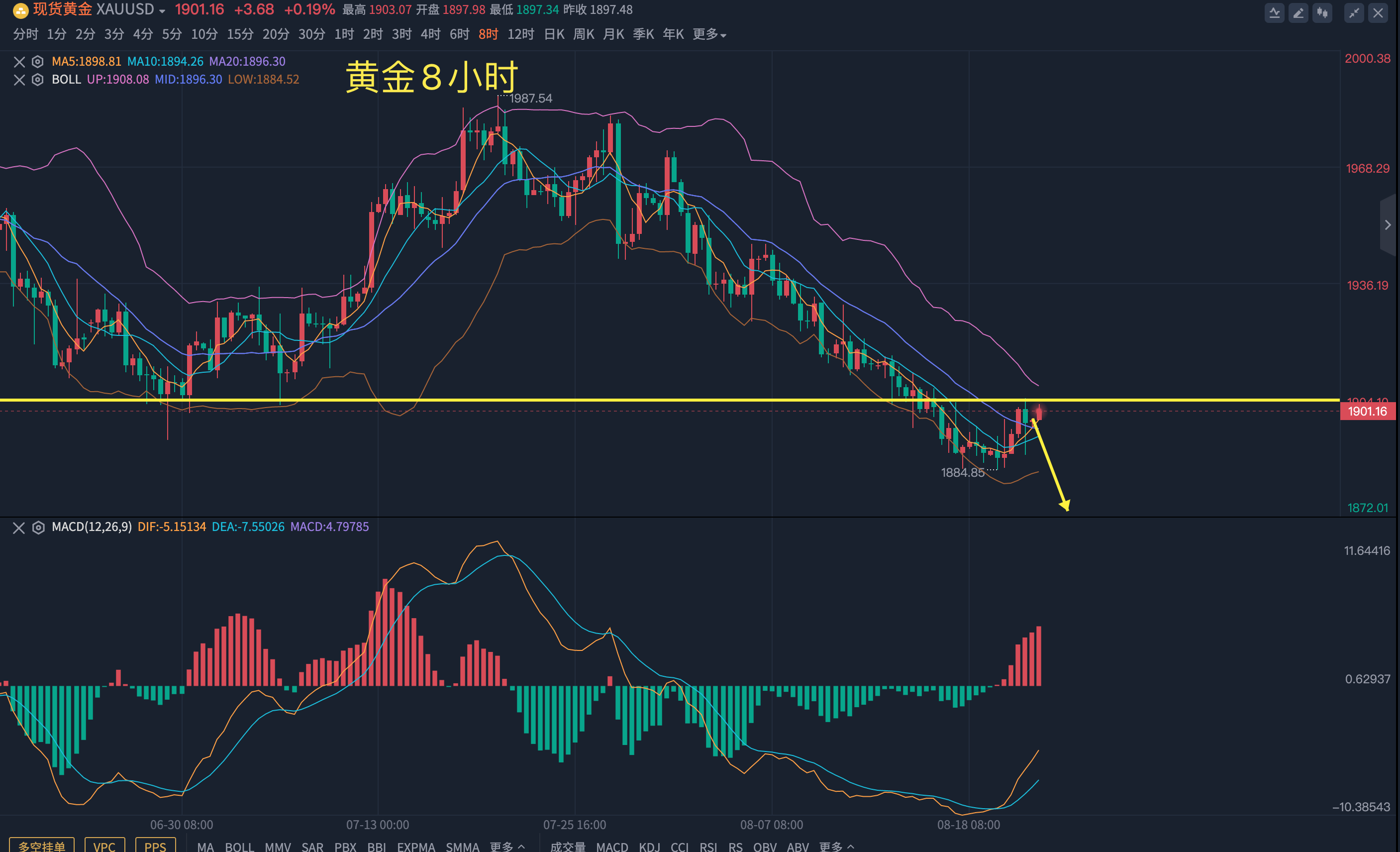
Task: Select the KDJ sub-indicator
Action: pos(649,847)
